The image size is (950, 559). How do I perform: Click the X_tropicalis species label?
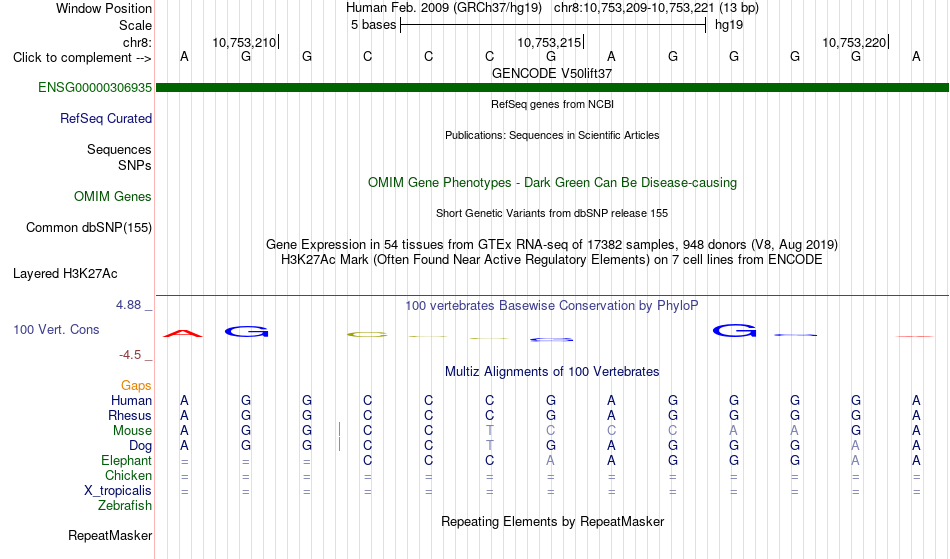118,491
